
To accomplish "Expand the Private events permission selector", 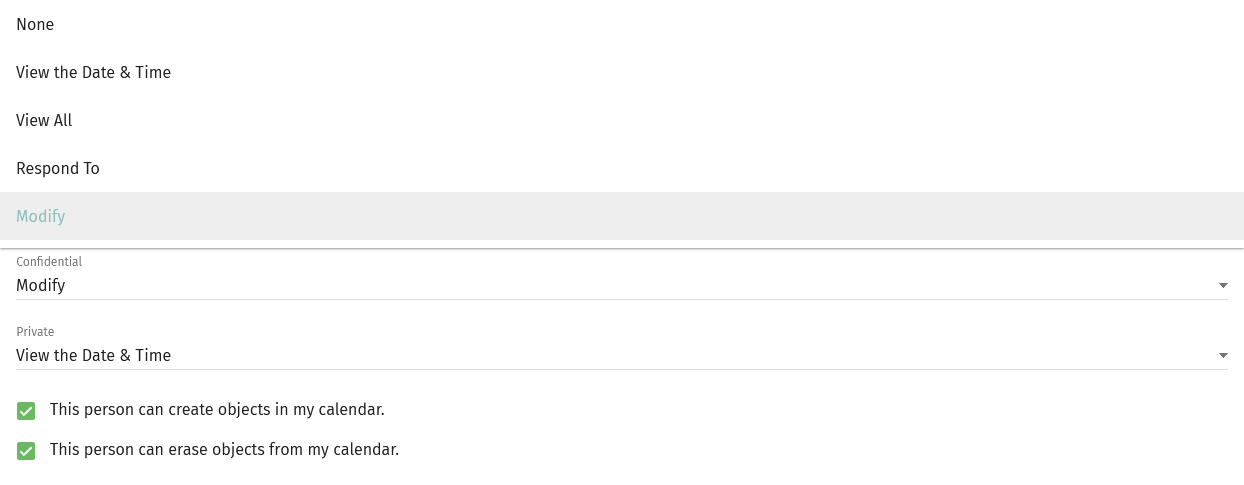I will pos(600,356).
